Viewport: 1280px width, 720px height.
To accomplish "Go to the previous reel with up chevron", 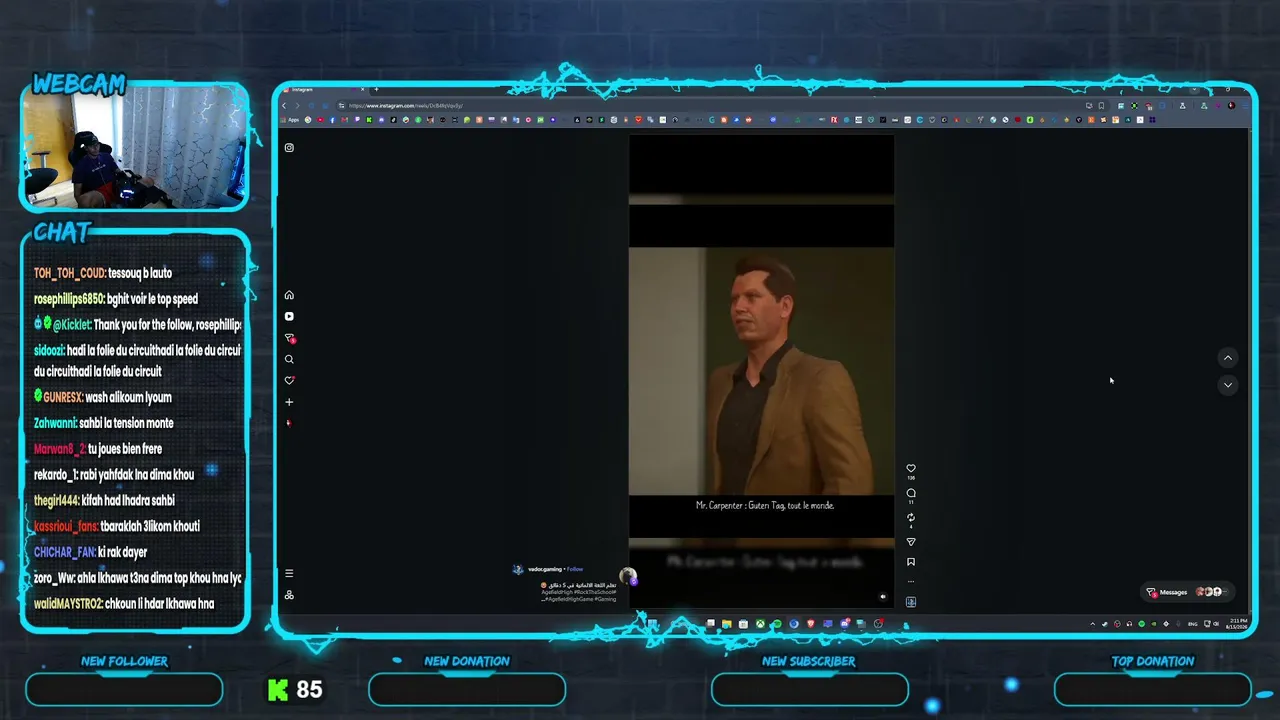I will 1228,358.
